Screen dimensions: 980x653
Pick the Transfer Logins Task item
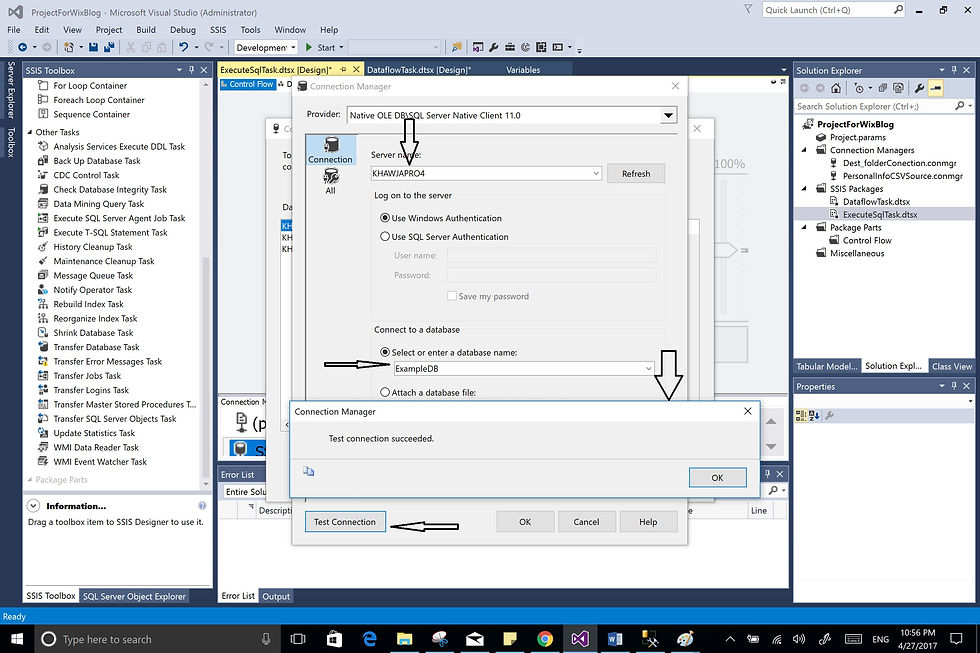pyautogui.click(x=91, y=390)
